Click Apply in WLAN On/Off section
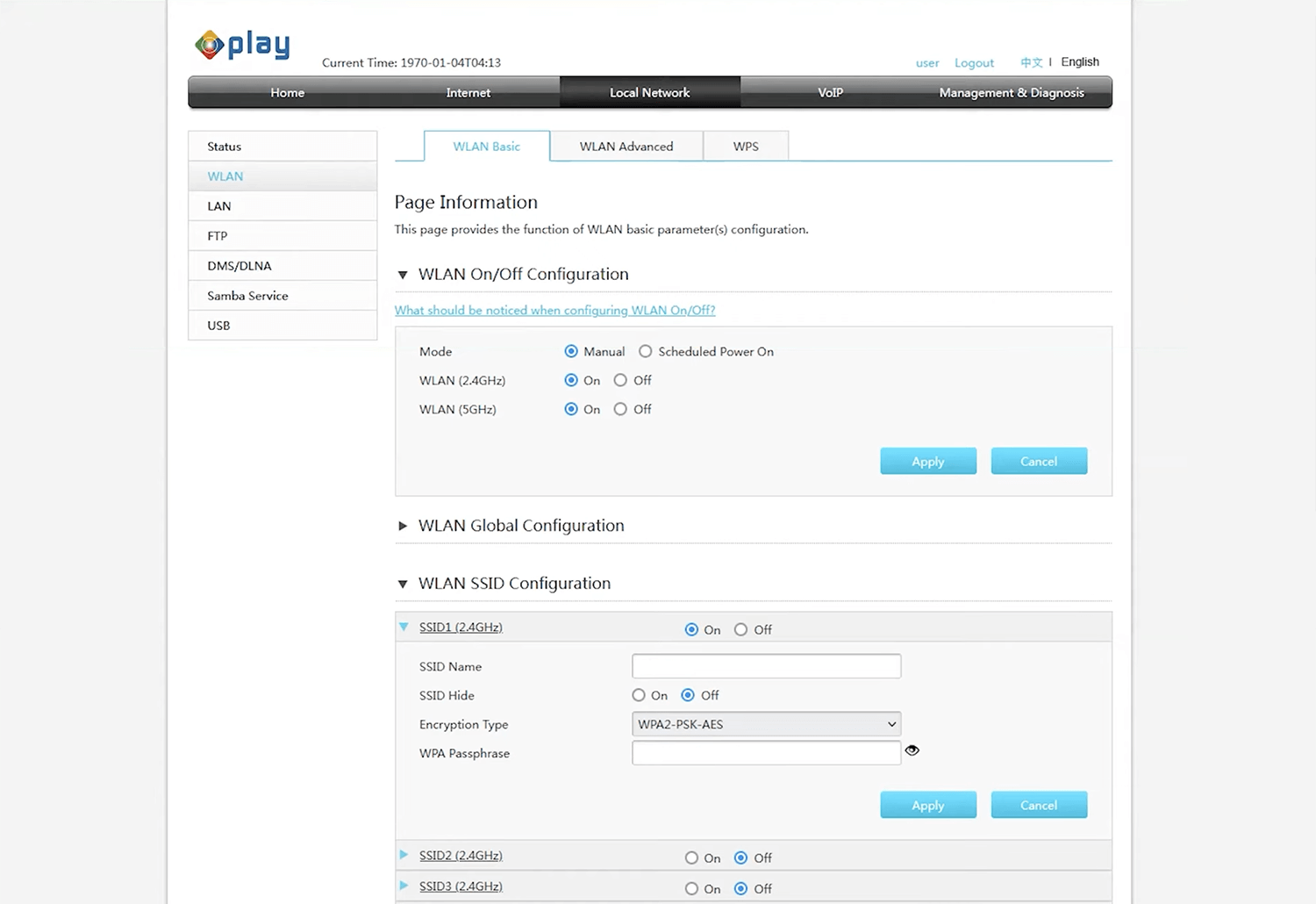Screen dimensions: 1316x904 pos(927,462)
